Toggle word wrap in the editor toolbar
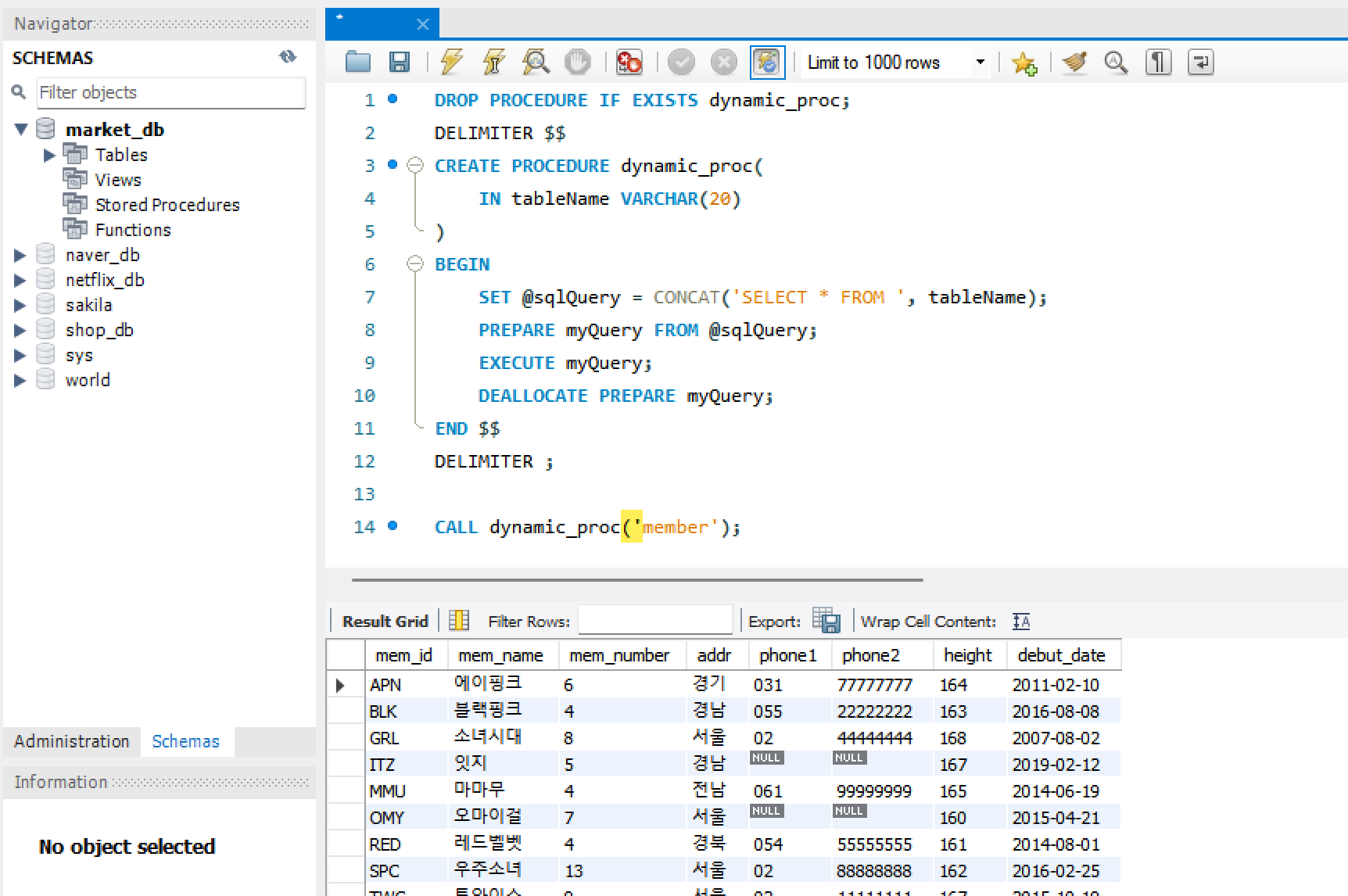1348x896 pixels. pyautogui.click(x=1200, y=62)
